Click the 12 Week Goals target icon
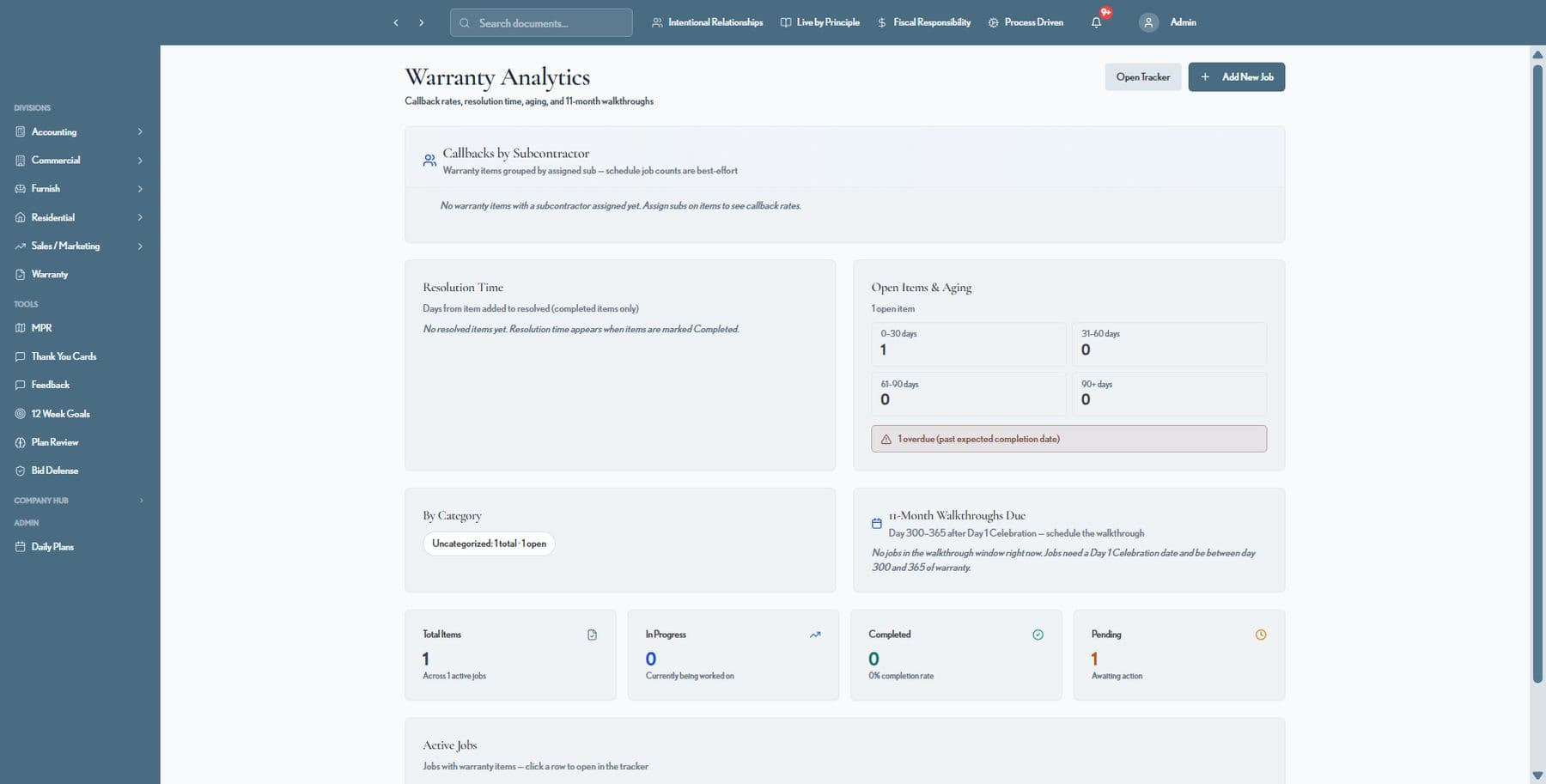The height and width of the screenshot is (784, 1546). click(21, 414)
